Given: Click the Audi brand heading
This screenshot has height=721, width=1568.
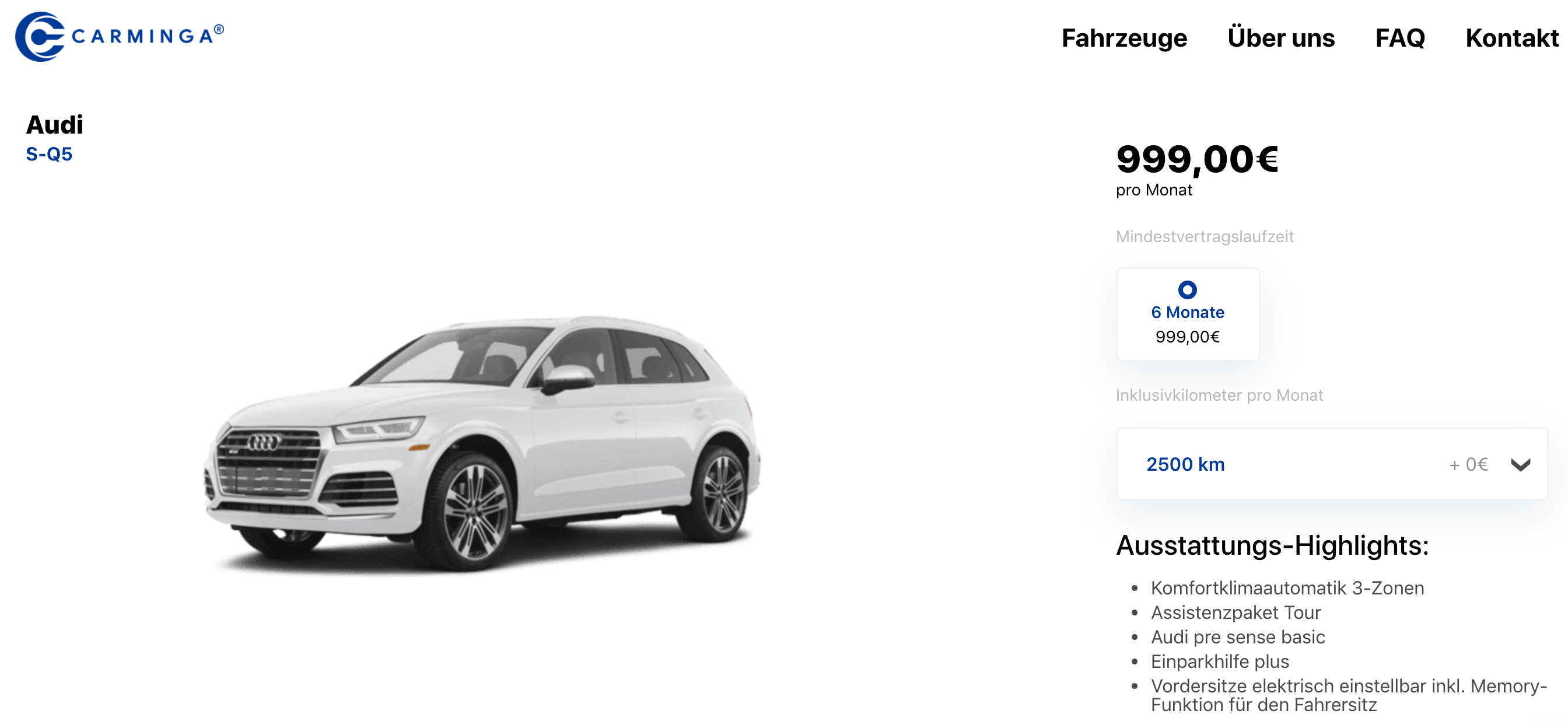Looking at the screenshot, I should click(54, 125).
